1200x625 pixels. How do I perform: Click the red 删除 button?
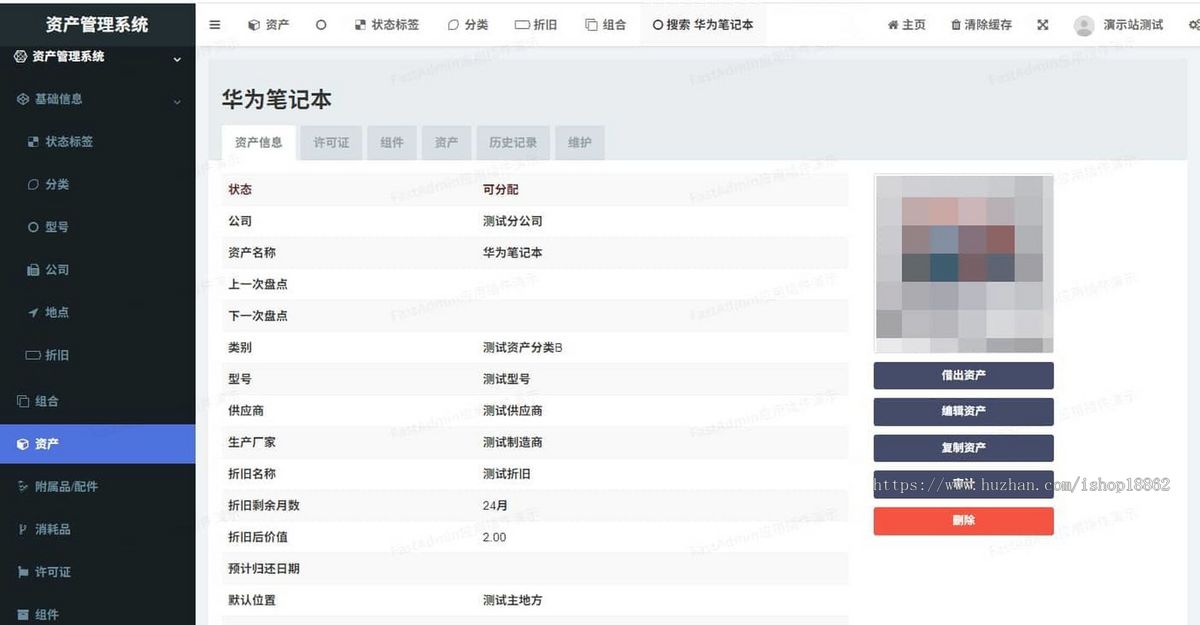[x=963, y=520]
